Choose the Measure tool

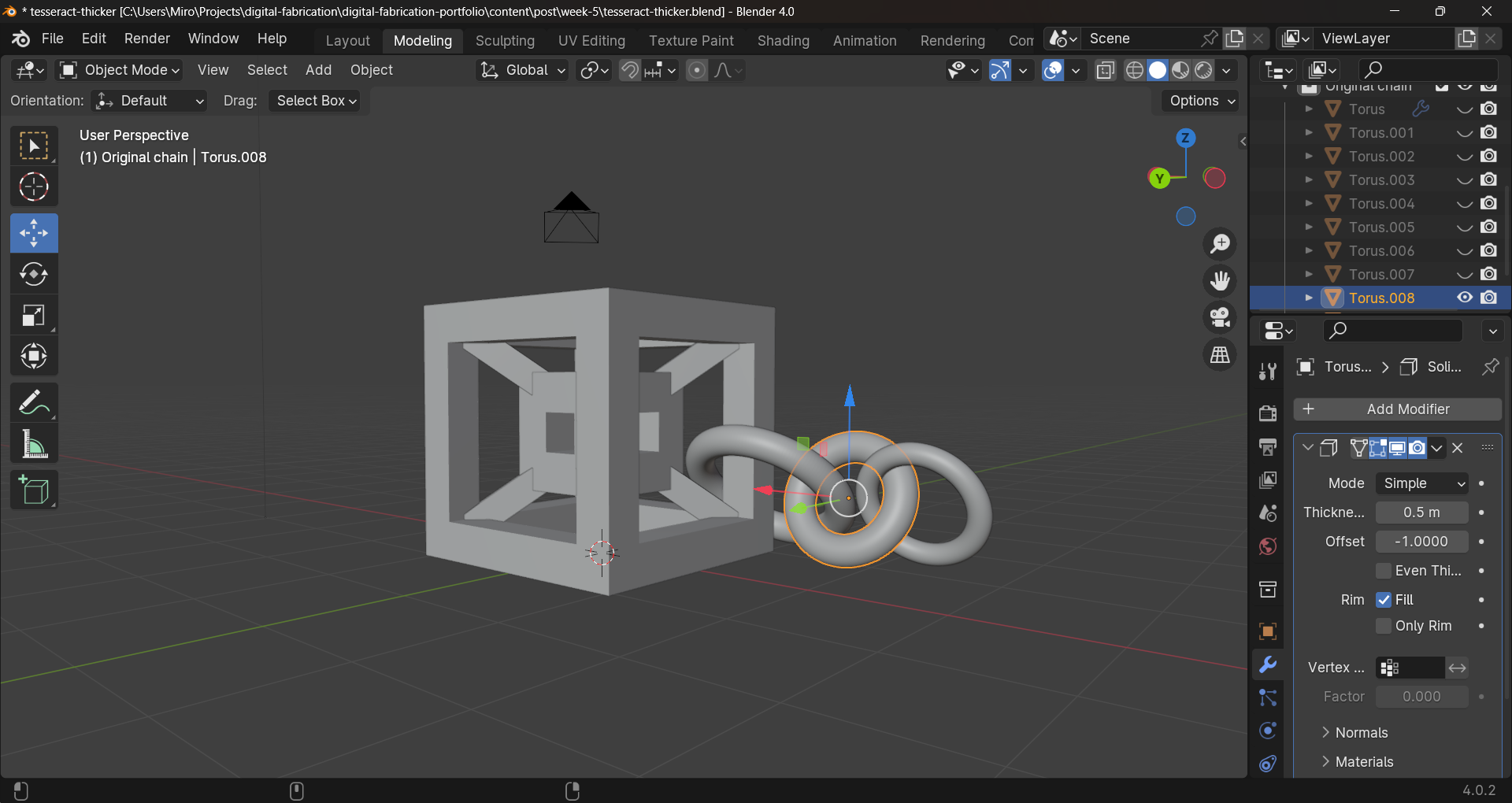pyautogui.click(x=34, y=444)
